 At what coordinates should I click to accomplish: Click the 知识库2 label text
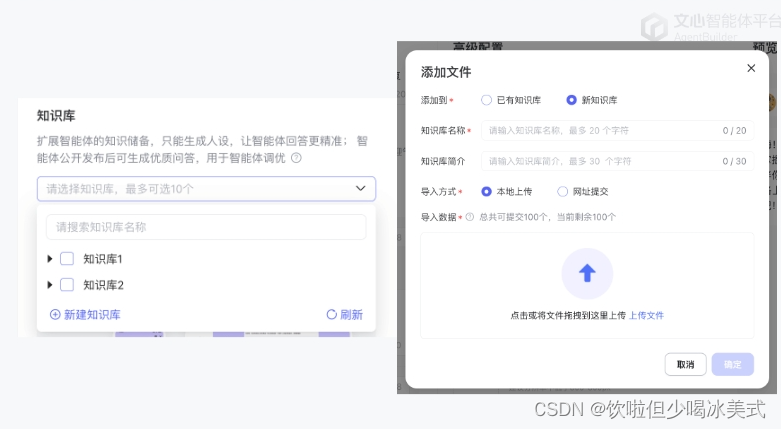[103, 285]
